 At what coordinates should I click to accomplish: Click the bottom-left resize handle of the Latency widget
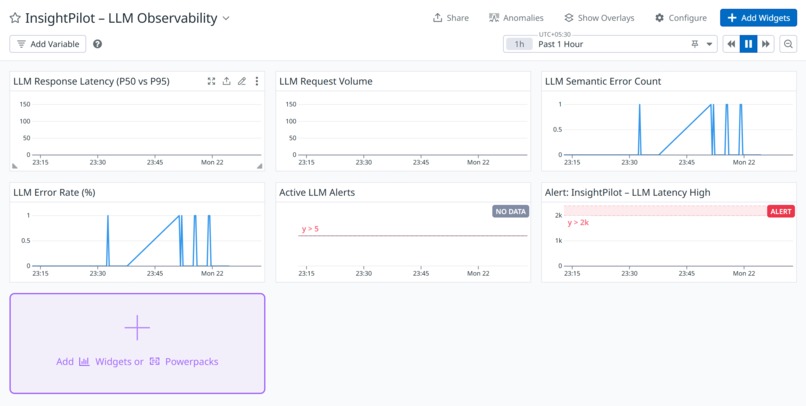coord(15,166)
